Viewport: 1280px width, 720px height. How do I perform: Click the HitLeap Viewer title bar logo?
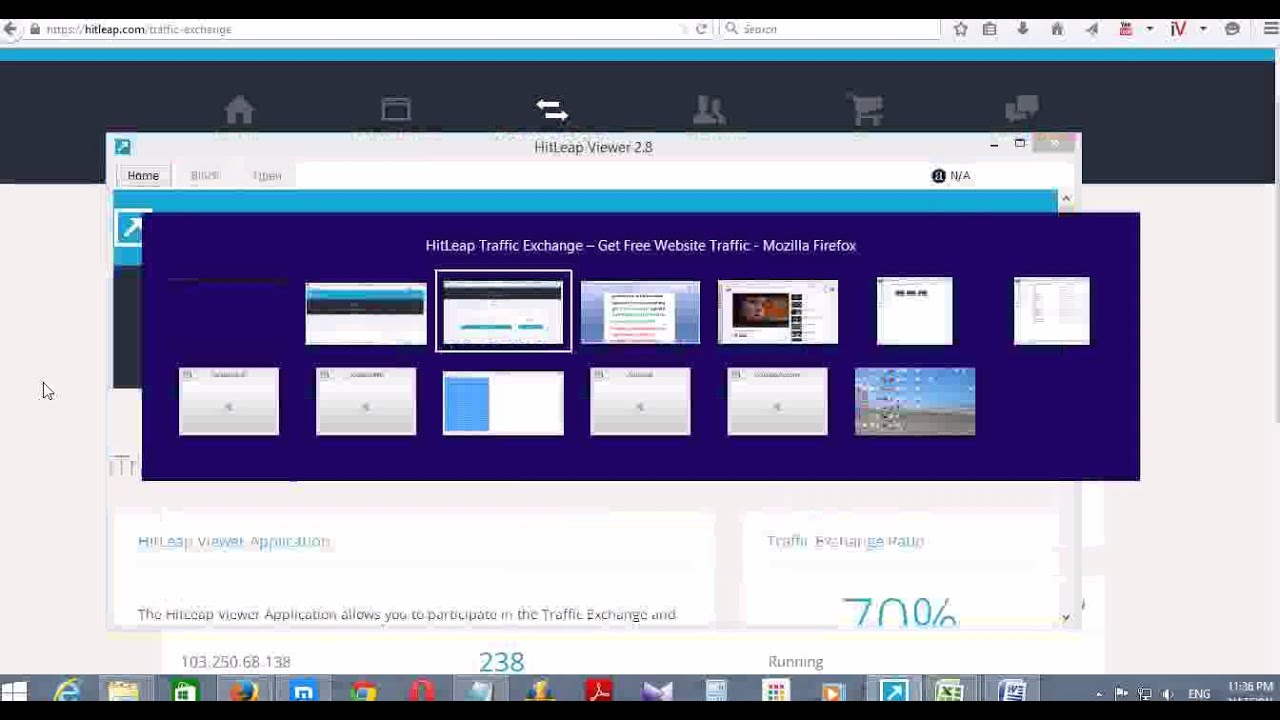[x=123, y=147]
